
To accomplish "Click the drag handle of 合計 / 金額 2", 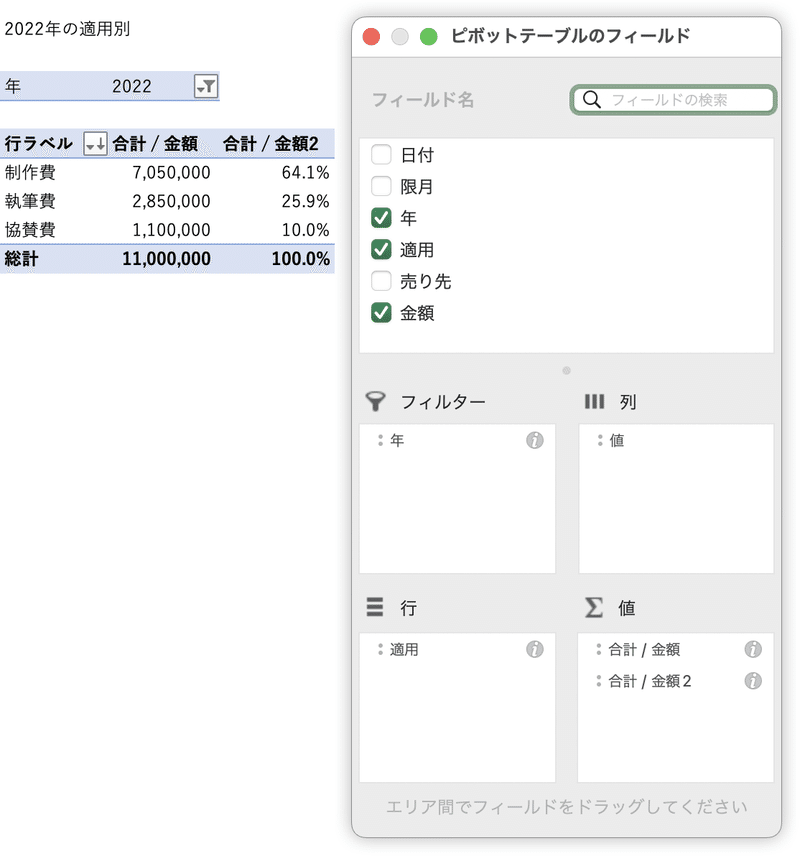I will click(599, 681).
